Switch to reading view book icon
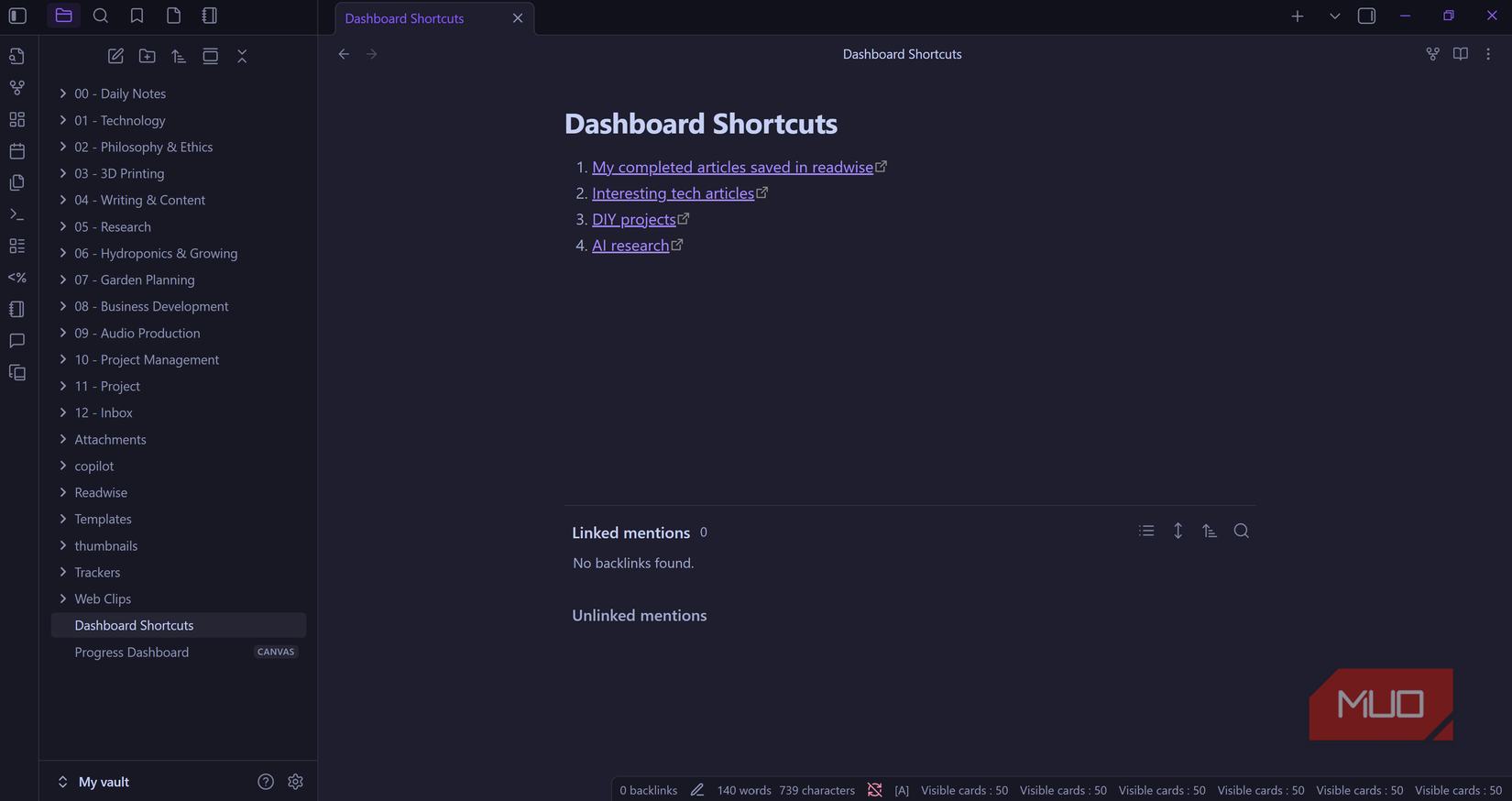Image resolution: width=1512 pixels, height=801 pixels. click(1461, 54)
